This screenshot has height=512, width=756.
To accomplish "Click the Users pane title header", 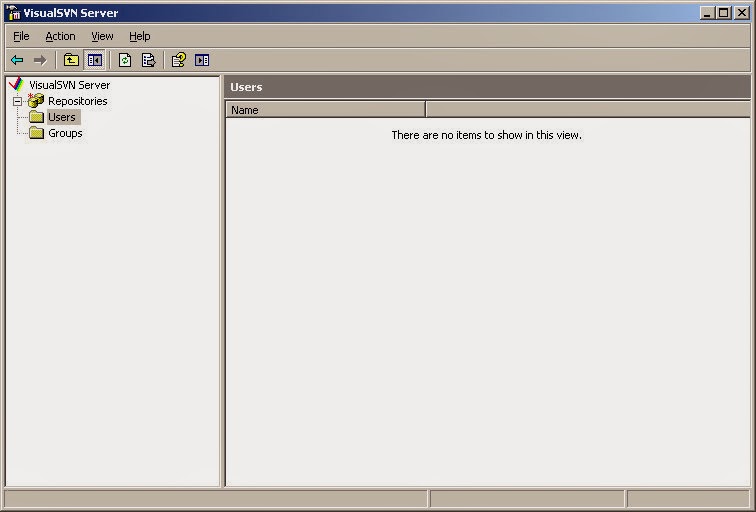I will tap(487, 87).
